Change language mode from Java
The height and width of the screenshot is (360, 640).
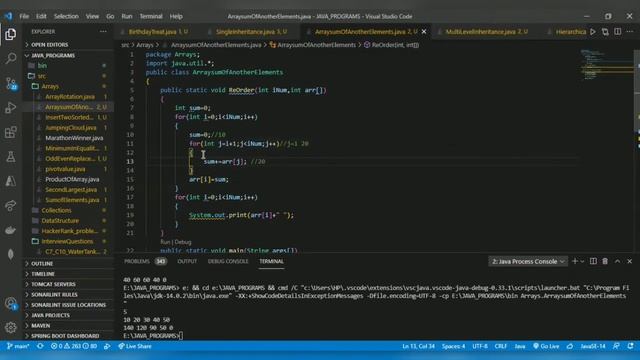click(520, 346)
